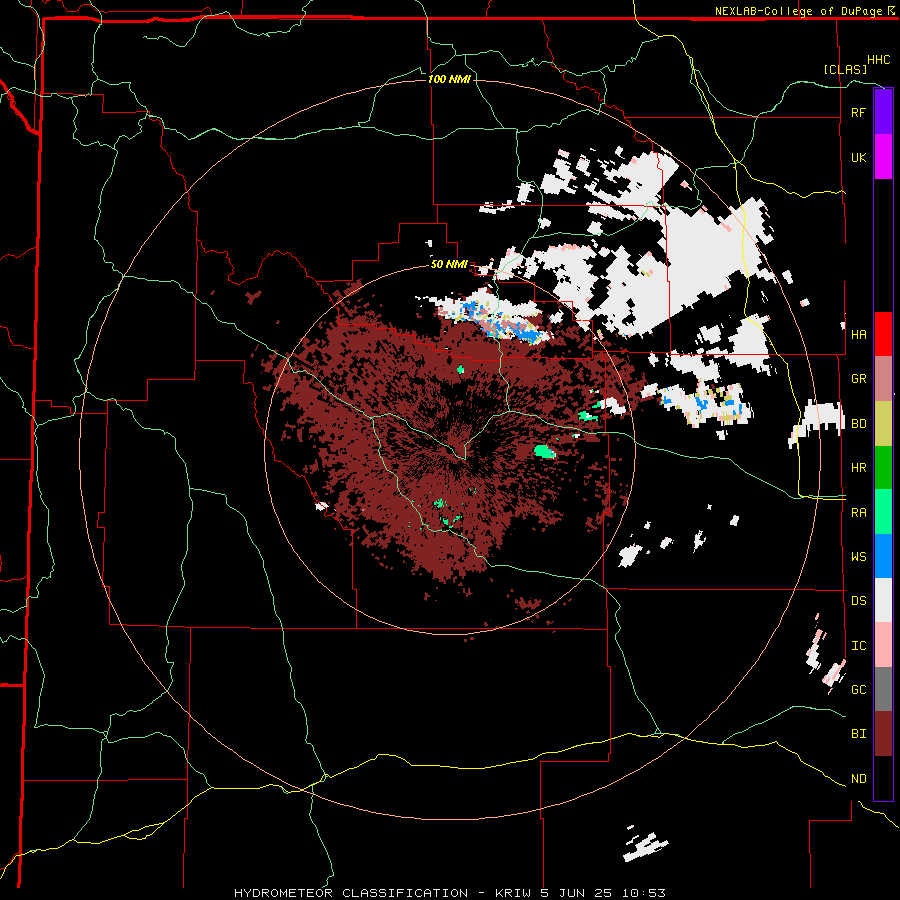The height and width of the screenshot is (900, 900).
Task: Click the '[CLAS]' units label
Action: [845, 69]
